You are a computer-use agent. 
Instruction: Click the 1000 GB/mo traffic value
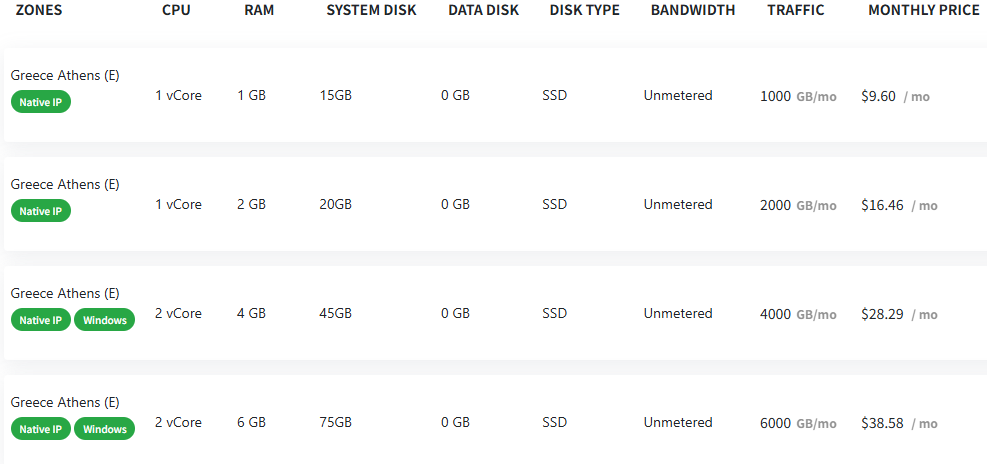797,96
